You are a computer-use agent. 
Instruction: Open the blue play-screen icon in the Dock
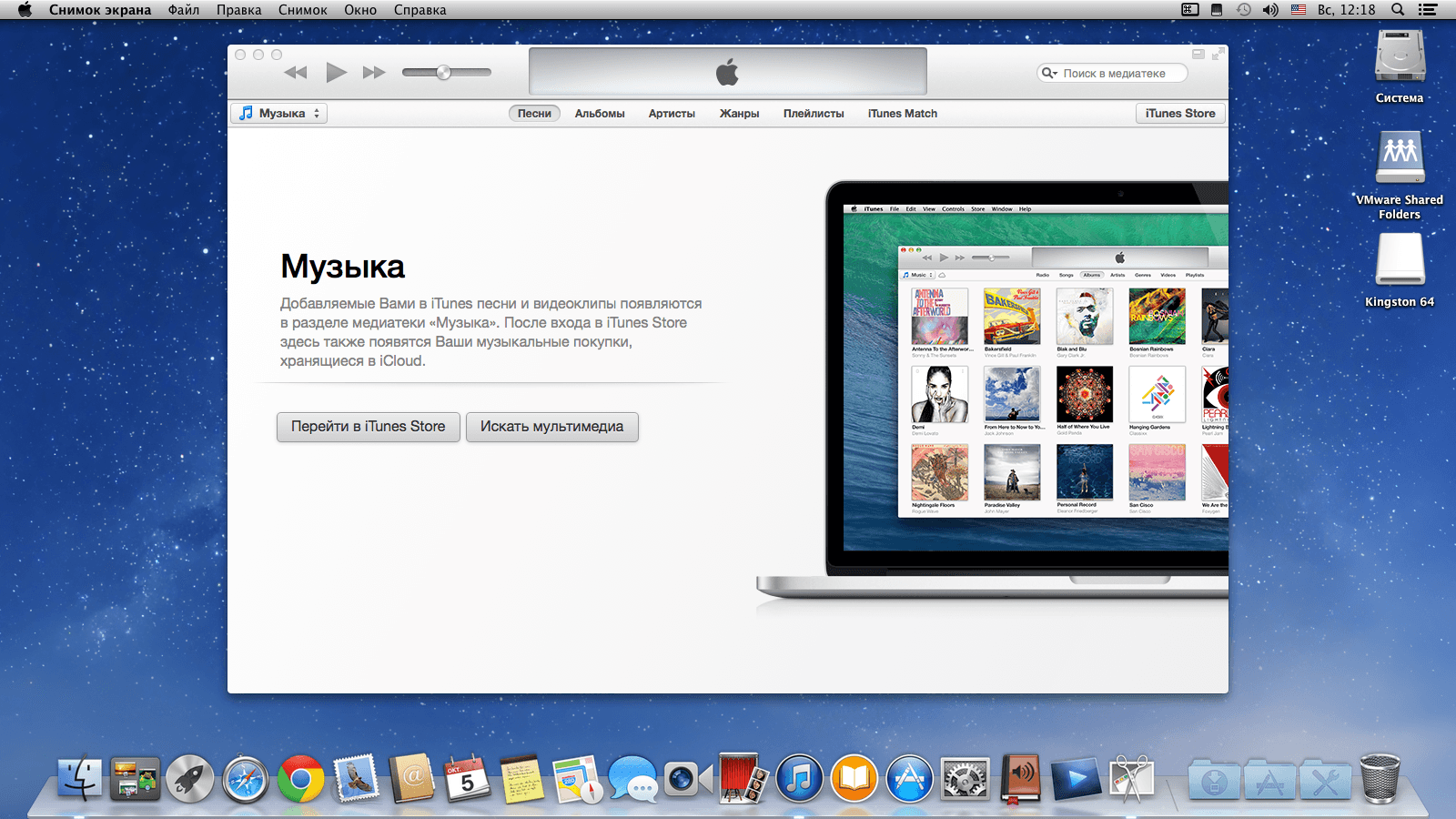[x=1076, y=780]
